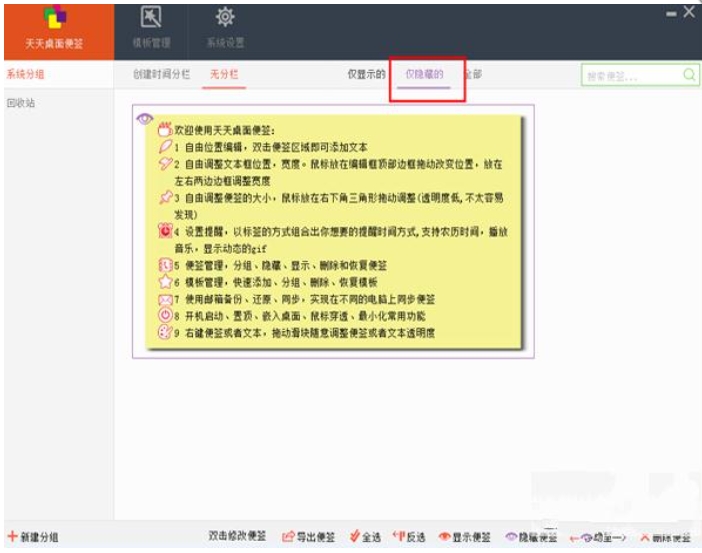Filter notes by 仅隐藏的
This screenshot has height=553, width=702.
(x=424, y=74)
